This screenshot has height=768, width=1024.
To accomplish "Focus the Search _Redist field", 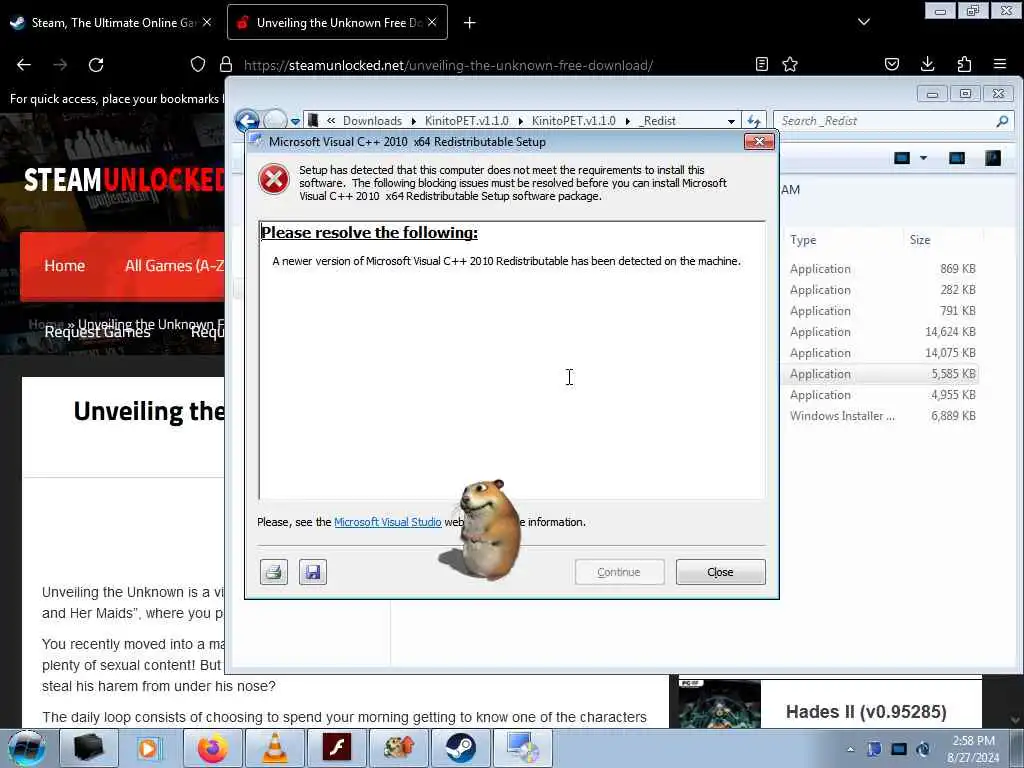I will (x=893, y=121).
